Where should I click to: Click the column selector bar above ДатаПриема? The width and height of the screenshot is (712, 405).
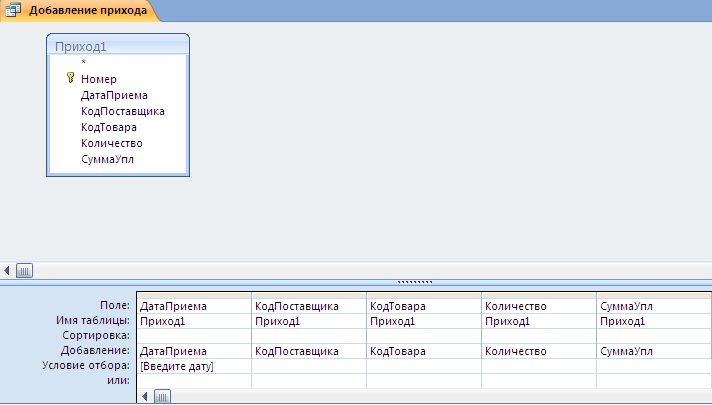click(194, 295)
